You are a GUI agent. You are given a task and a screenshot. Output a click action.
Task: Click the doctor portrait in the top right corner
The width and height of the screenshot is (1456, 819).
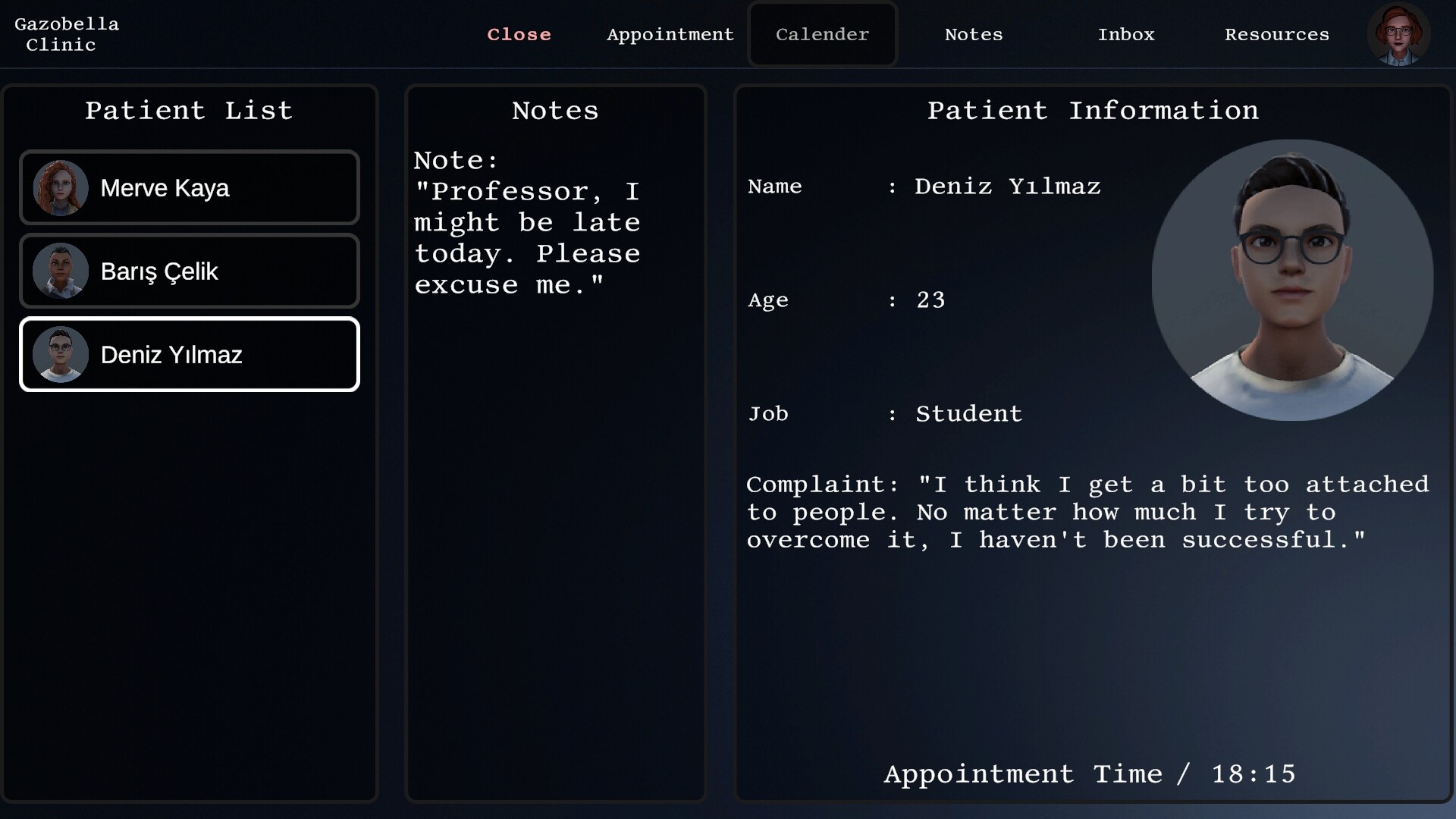tap(1399, 34)
